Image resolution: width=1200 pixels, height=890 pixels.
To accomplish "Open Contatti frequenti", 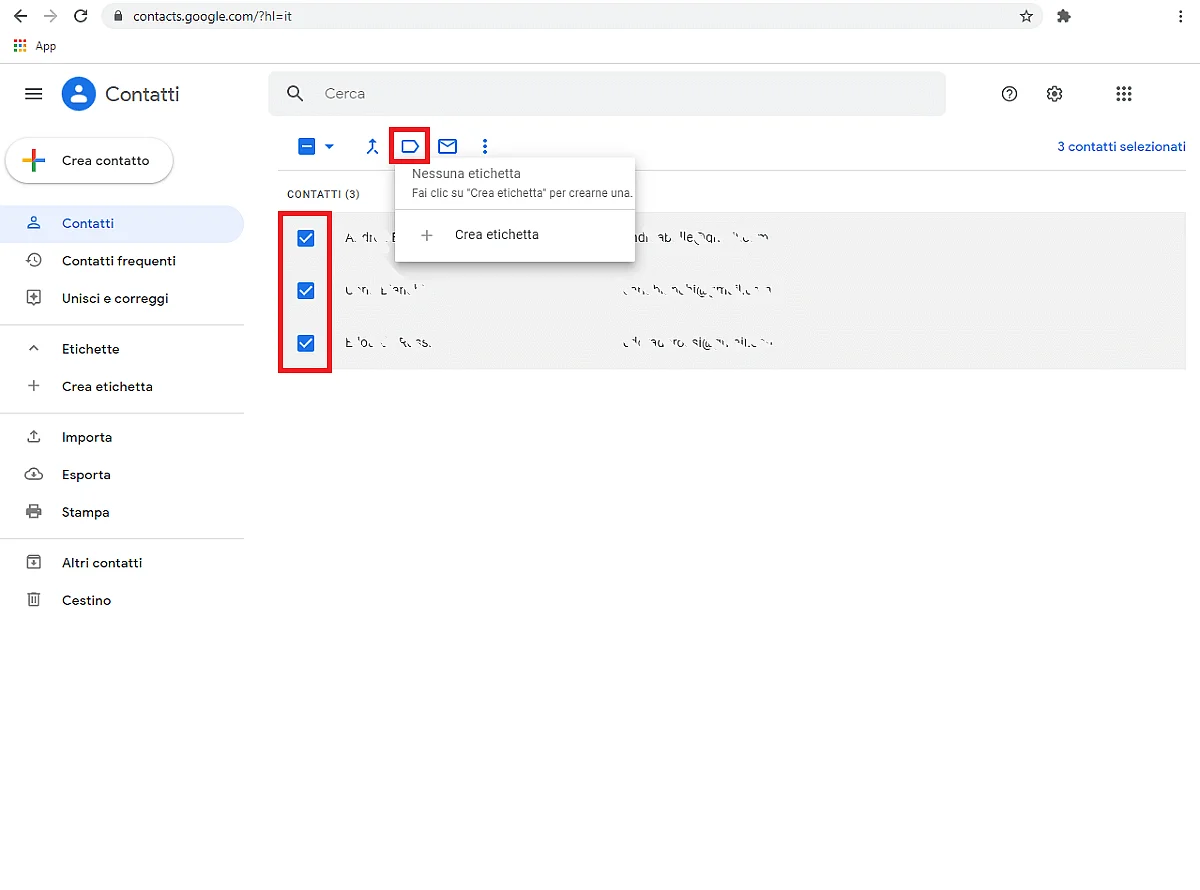I will tap(122, 261).
